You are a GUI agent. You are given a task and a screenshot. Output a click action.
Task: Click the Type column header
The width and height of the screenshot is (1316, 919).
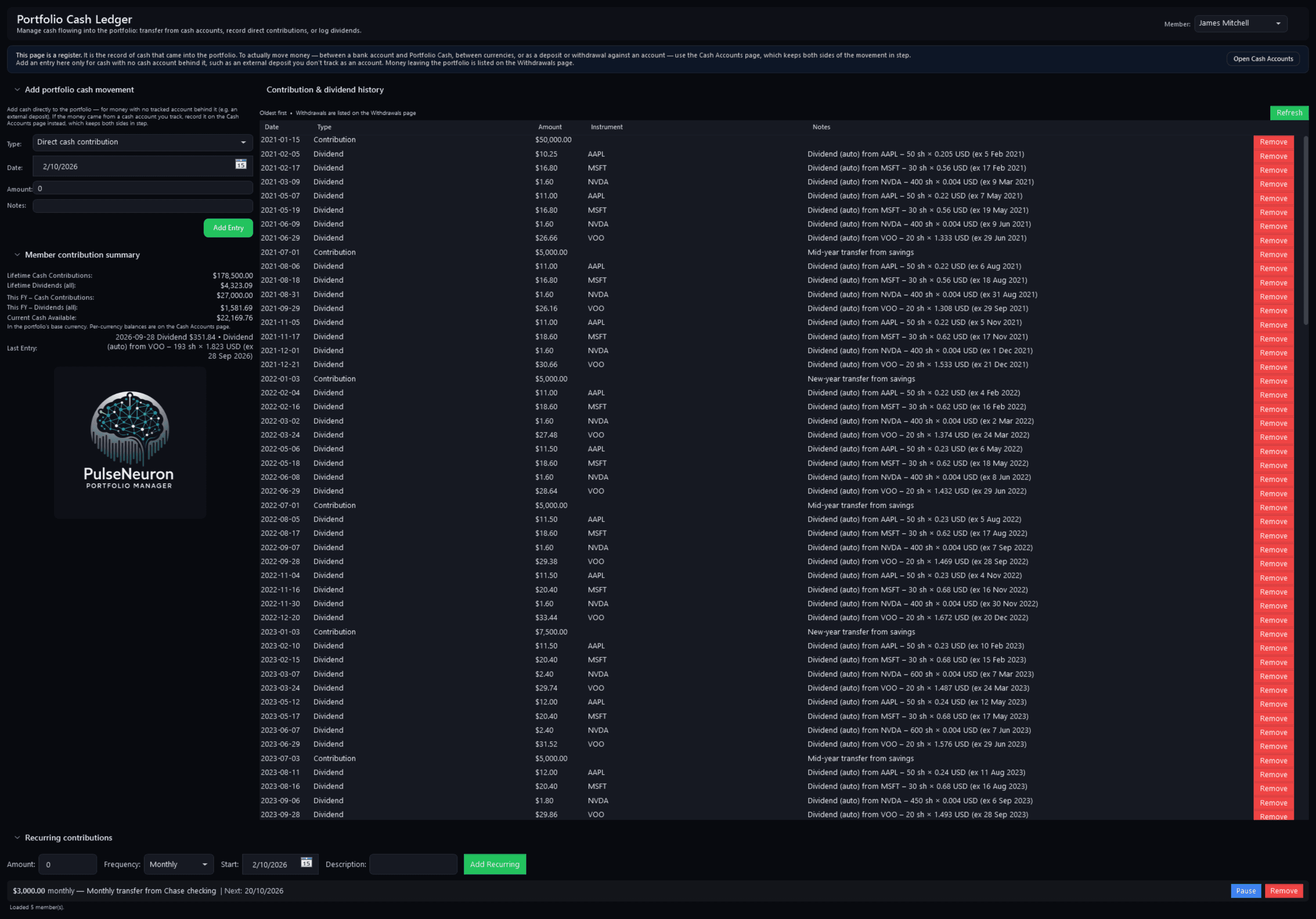coord(324,127)
